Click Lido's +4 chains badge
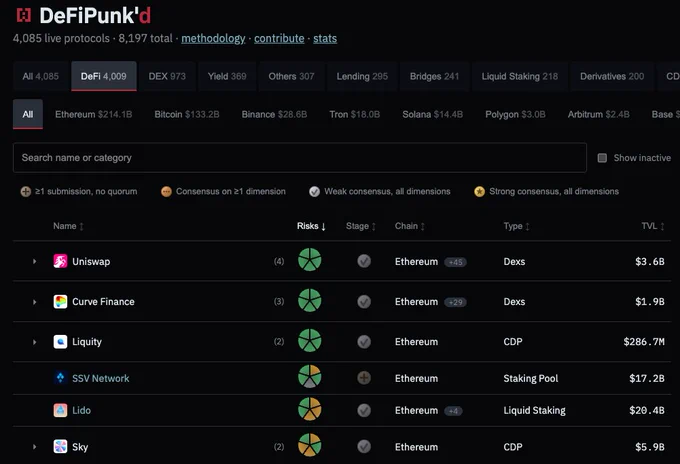 click(x=453, y=411)
